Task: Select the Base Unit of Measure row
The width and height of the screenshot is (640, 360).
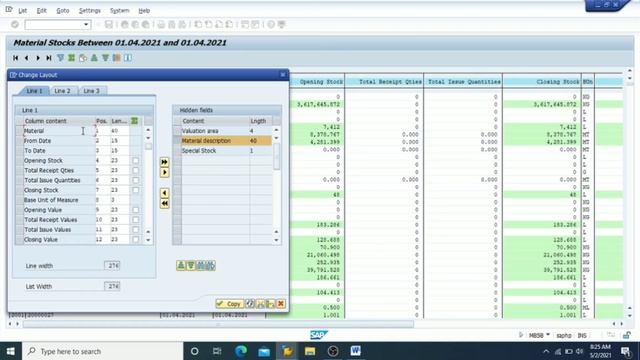Action: click(76, 200)
